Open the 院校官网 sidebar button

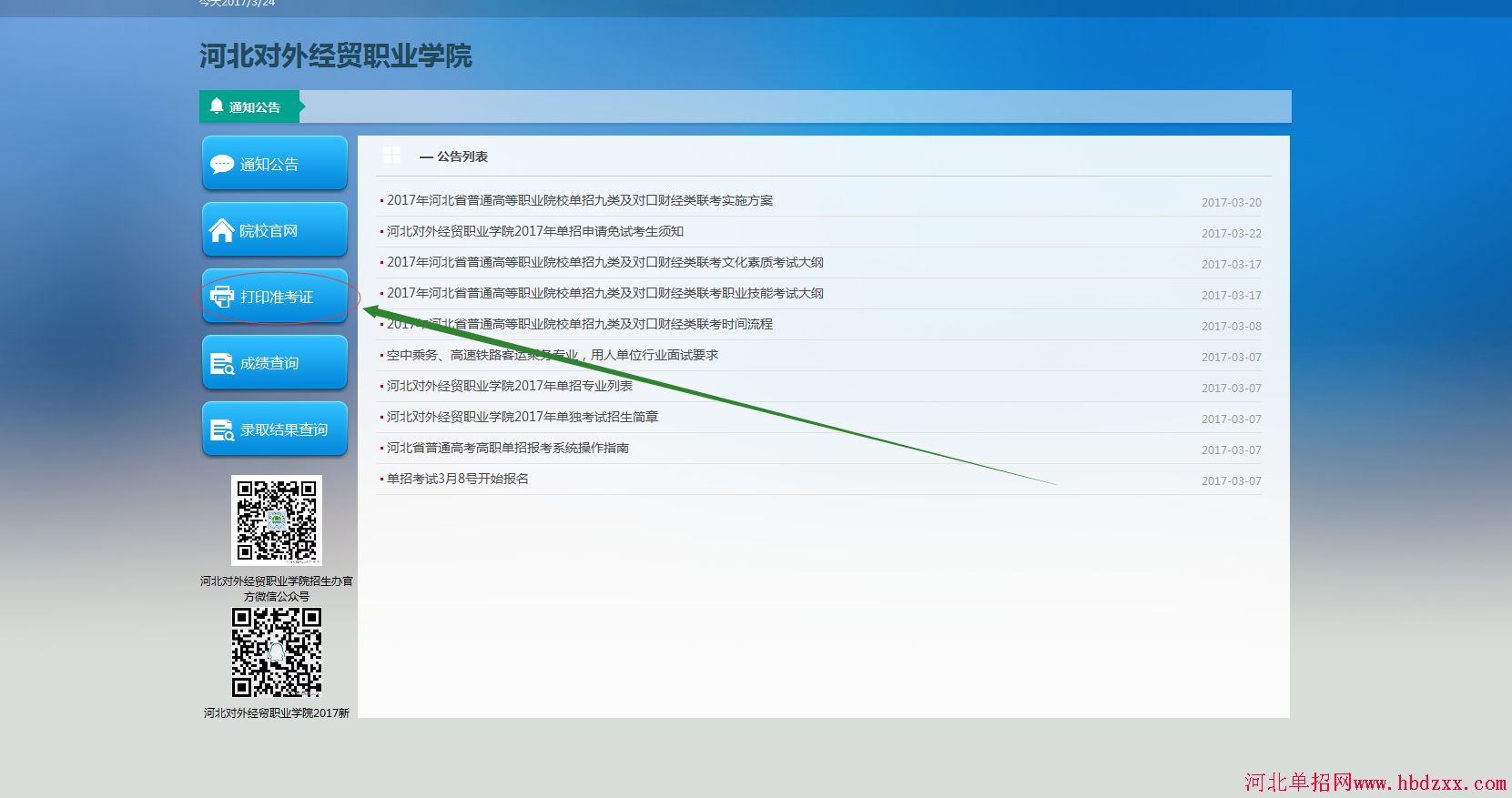(x=275, y=230)
